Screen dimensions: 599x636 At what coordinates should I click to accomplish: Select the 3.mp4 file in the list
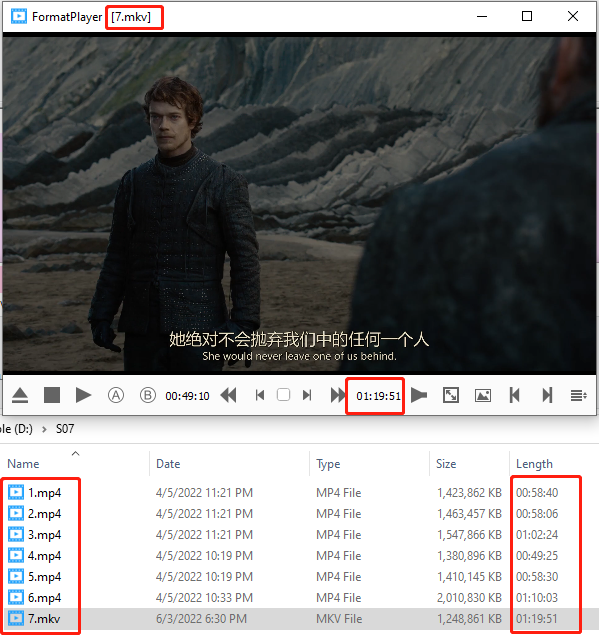click(x=45, y=535)
